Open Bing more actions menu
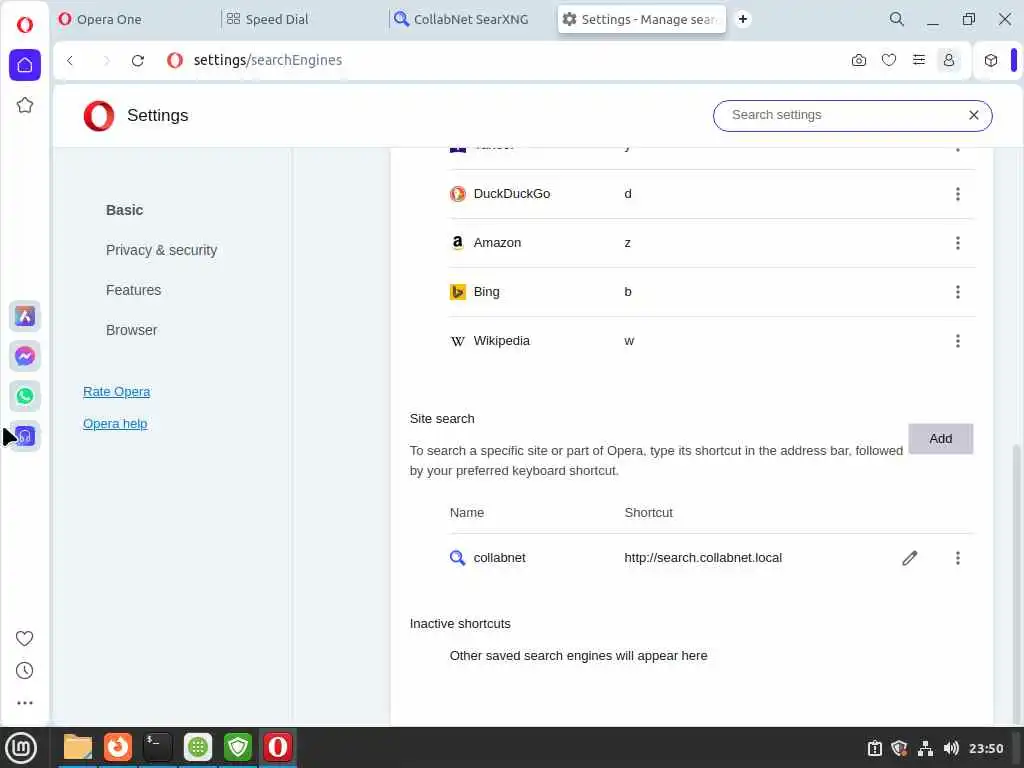The height and width of the screenshot is (768, 1024). tap(957, 292)
